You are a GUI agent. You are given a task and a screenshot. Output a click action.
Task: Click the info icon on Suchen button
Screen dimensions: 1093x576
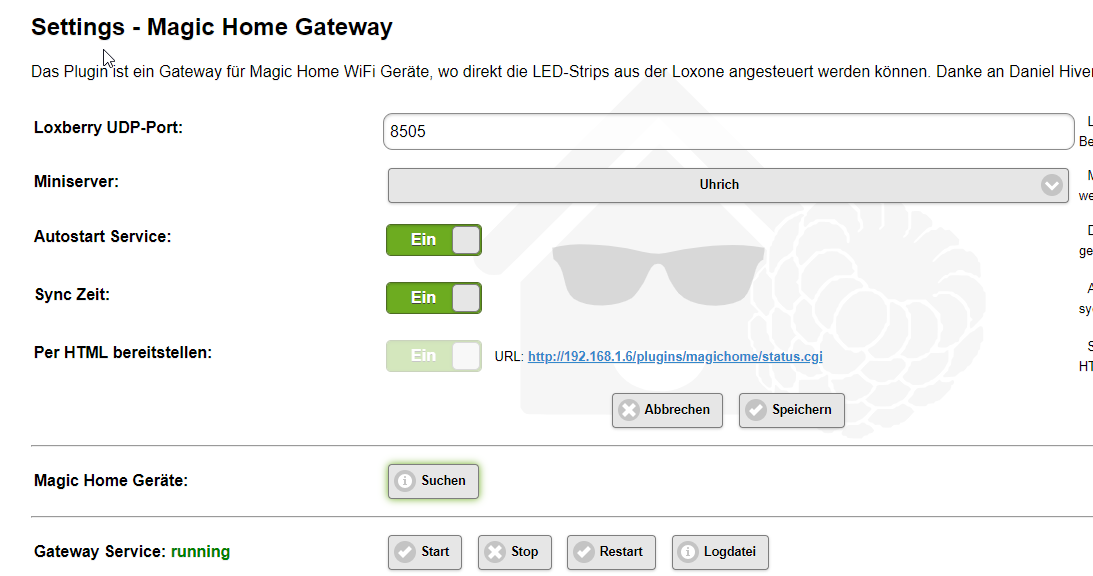(405, 481)
